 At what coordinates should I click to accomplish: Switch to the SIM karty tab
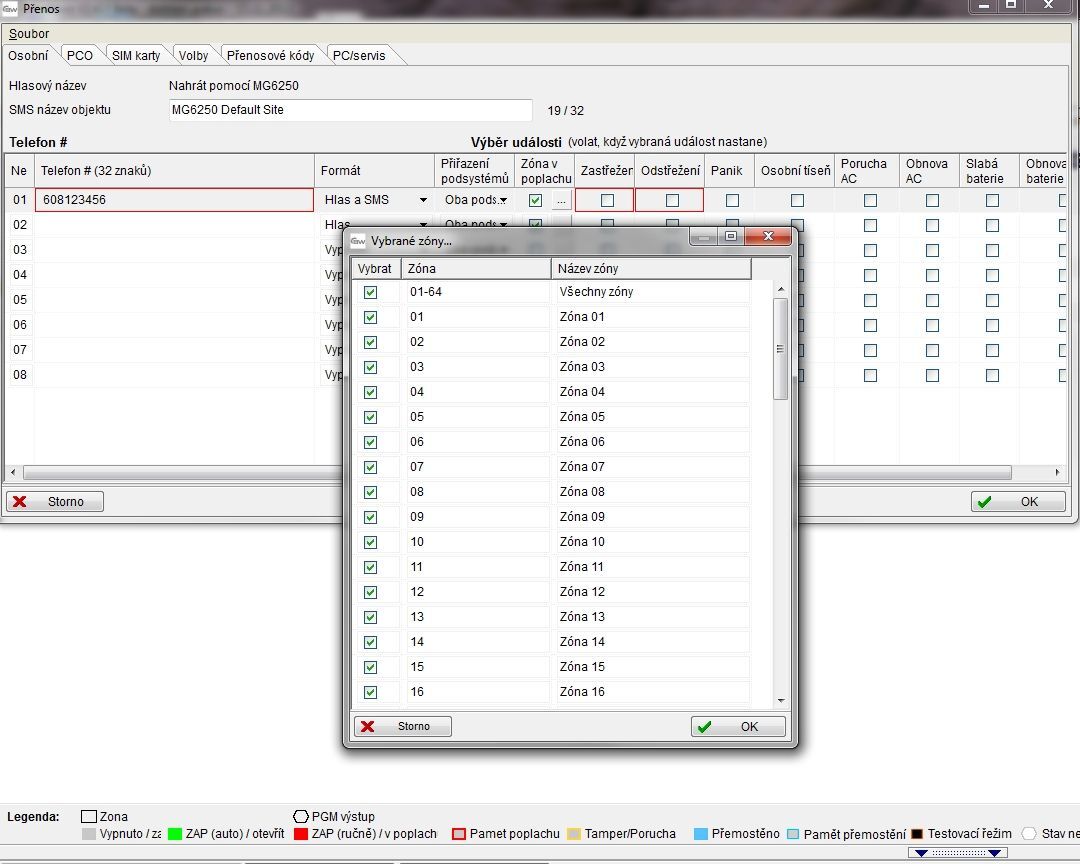(x=135, y=56)
